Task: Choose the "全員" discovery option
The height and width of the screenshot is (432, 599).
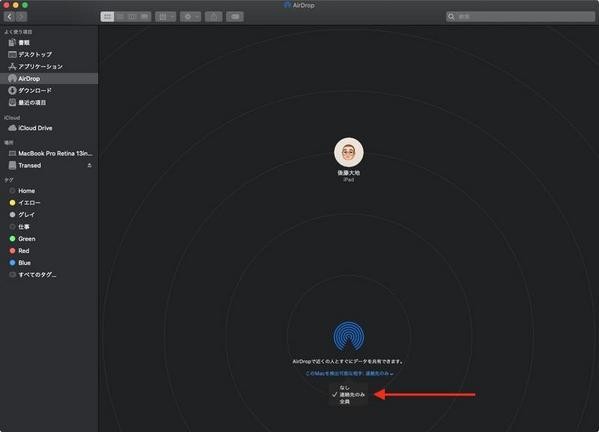Action: 345,401
